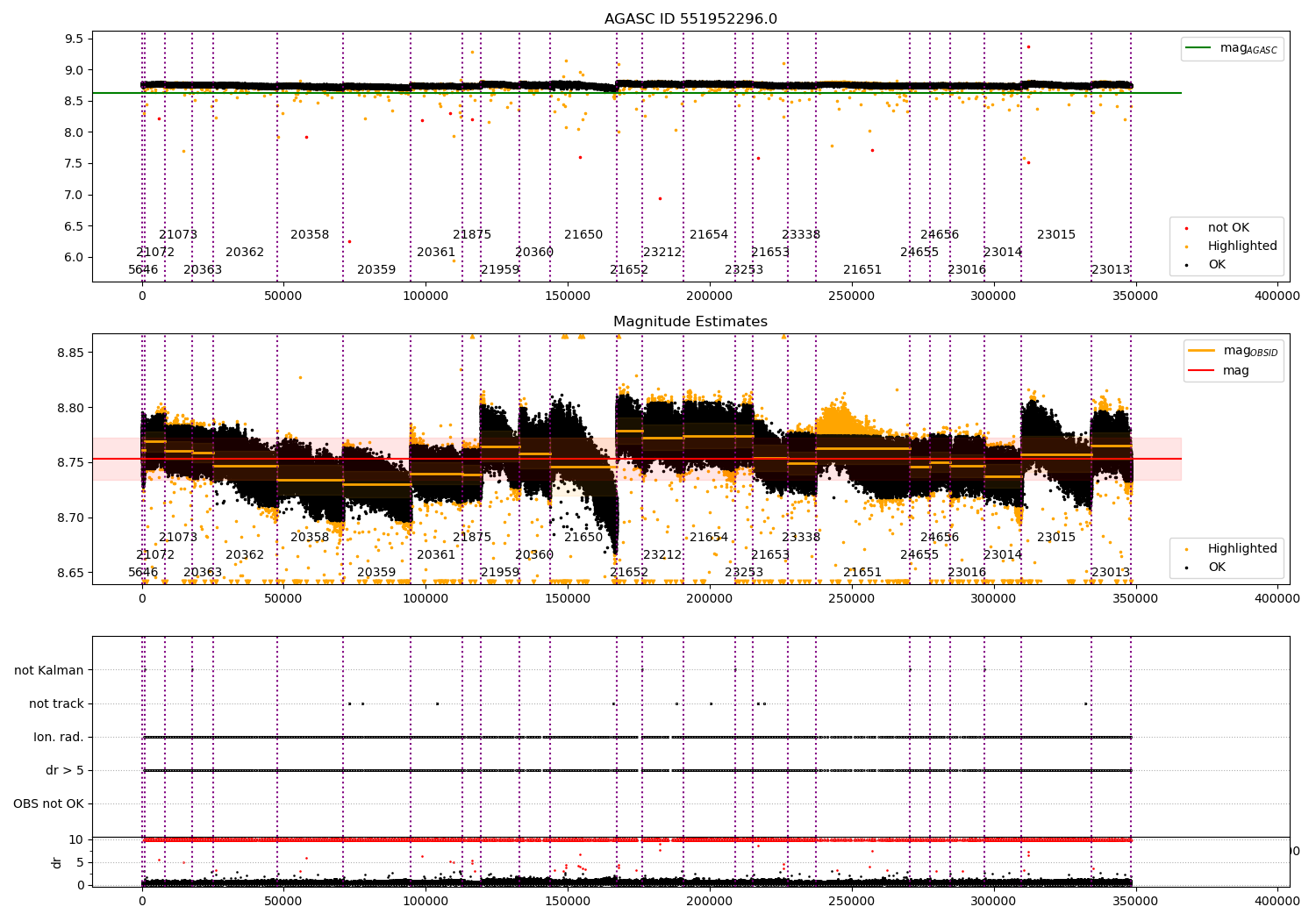Click 'OK' entry in the top plot legend
This screenshot has height=921, width=1316.
click(1217, 265)
